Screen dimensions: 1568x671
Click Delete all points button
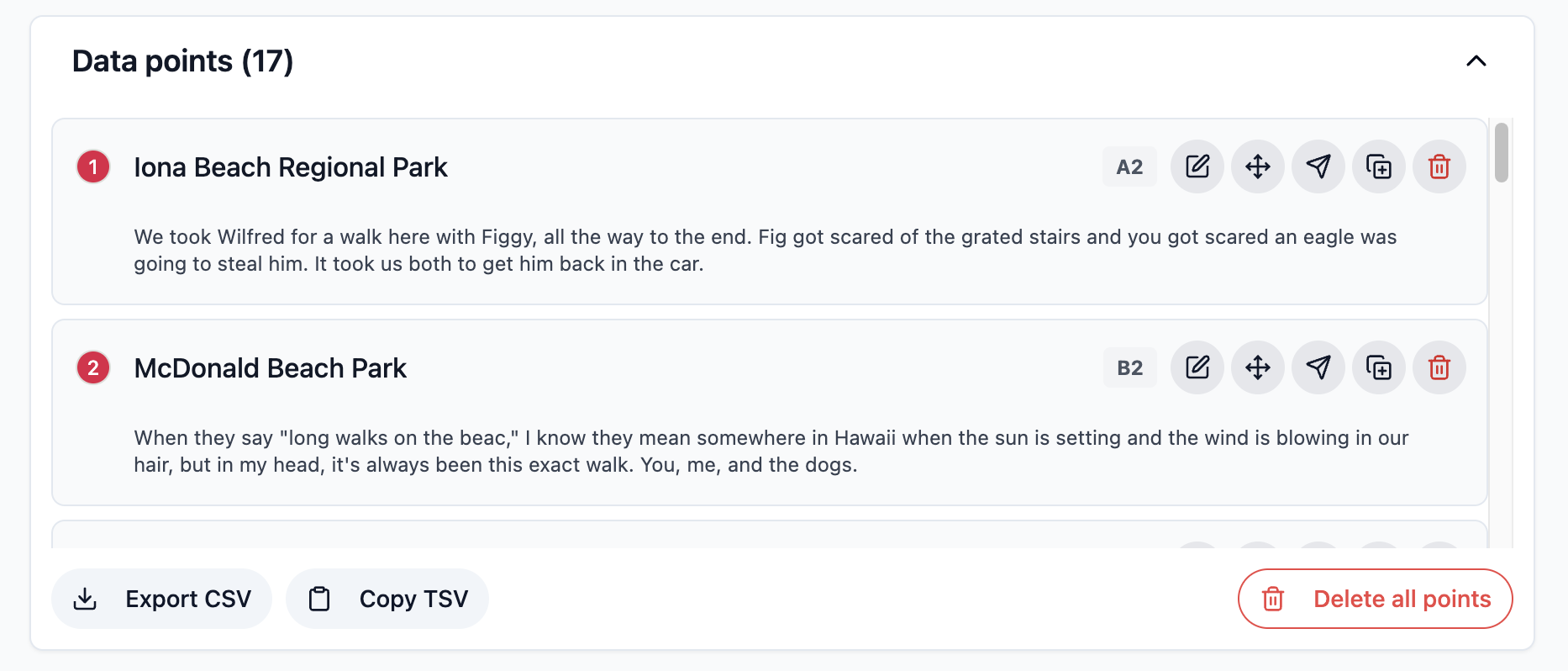coord(1376,599)
